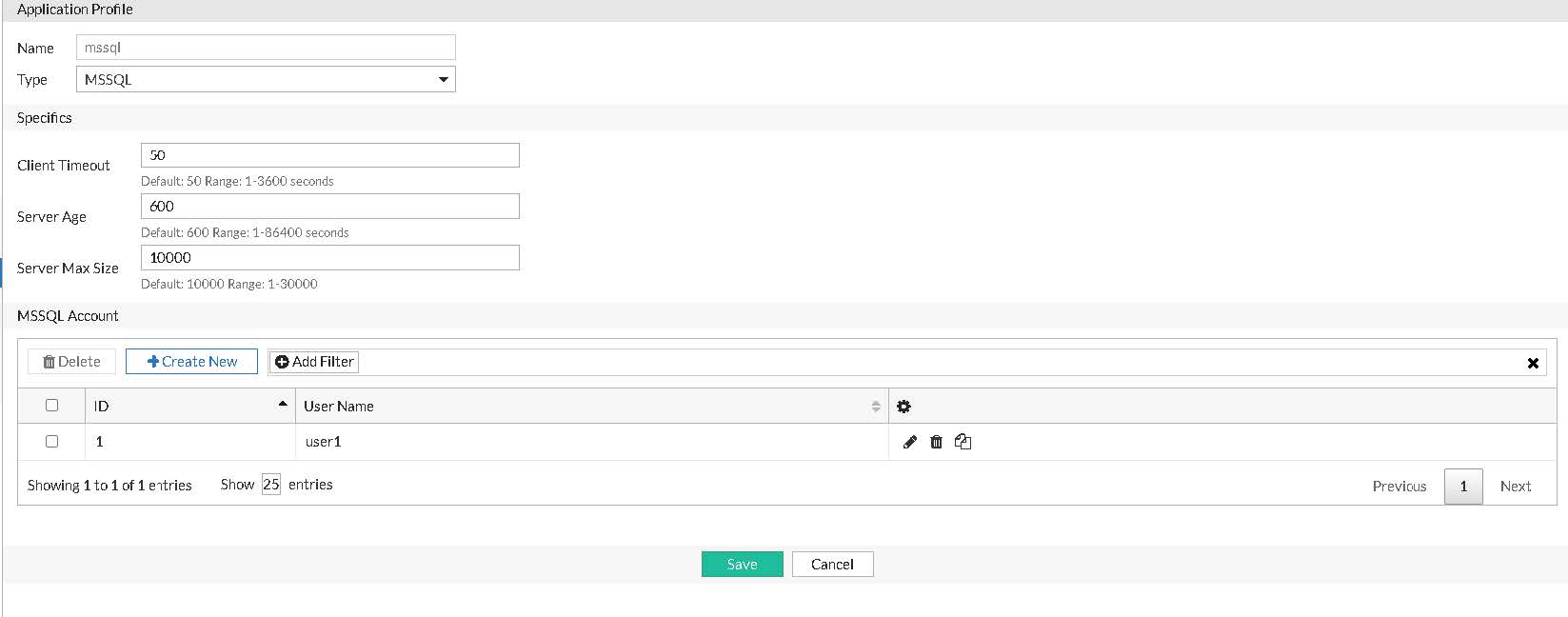Sort table by ID column
The width and height of the screenshot is (1568, 617).
coord(190,406)
